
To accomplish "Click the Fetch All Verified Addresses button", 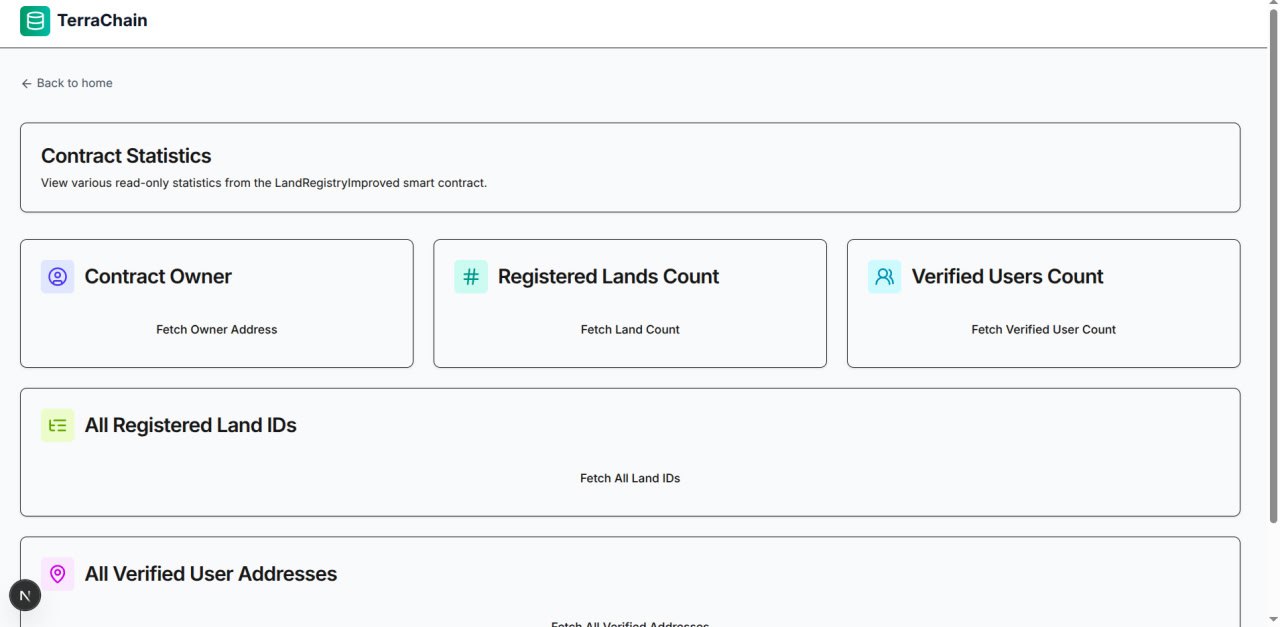I will pyautogui.click(x=630, y=624).
